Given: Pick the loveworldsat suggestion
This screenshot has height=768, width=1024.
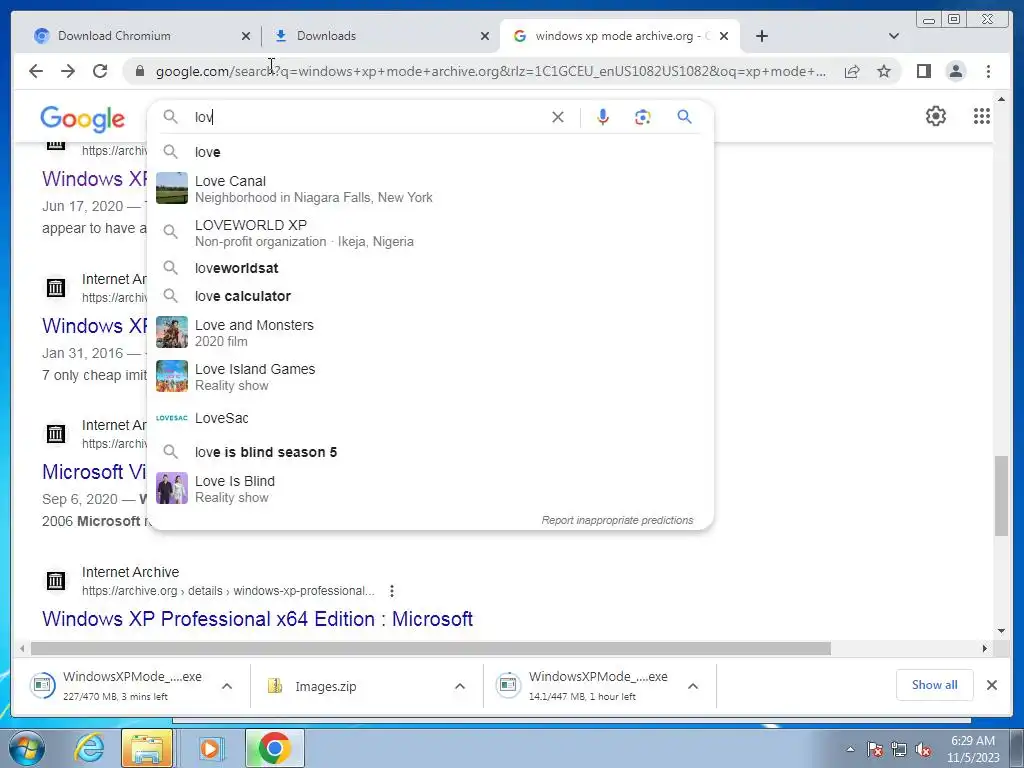Looking at the screenshot, I should [430, 268].
